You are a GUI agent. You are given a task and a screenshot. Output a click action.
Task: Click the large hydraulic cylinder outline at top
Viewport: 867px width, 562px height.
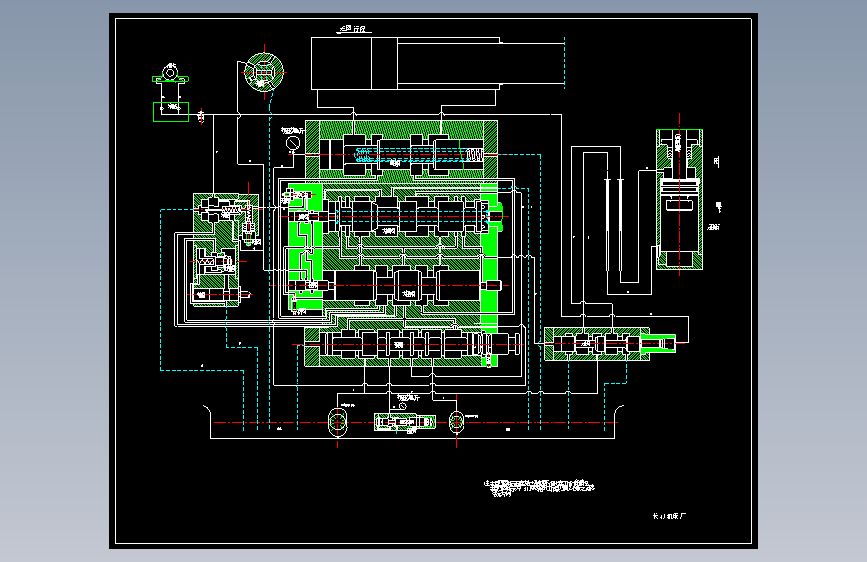[437, 64]
